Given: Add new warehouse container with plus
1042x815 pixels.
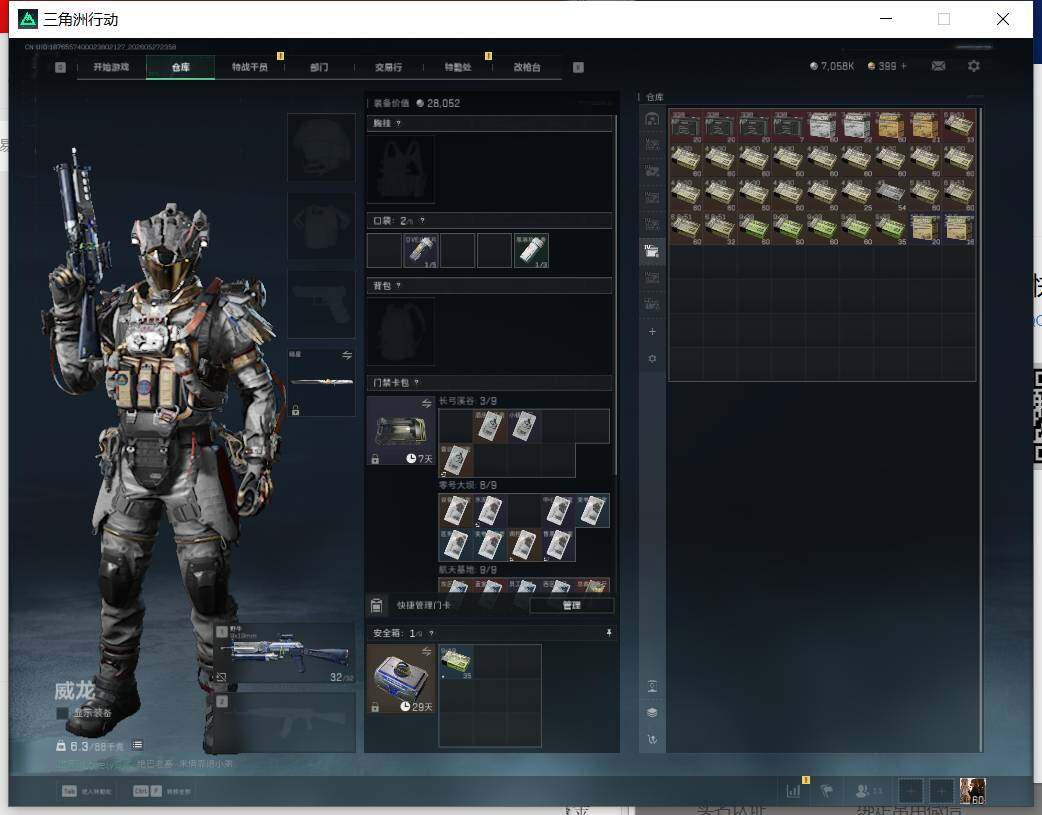Looking at the screenshot, I should (x=652, y=332).
